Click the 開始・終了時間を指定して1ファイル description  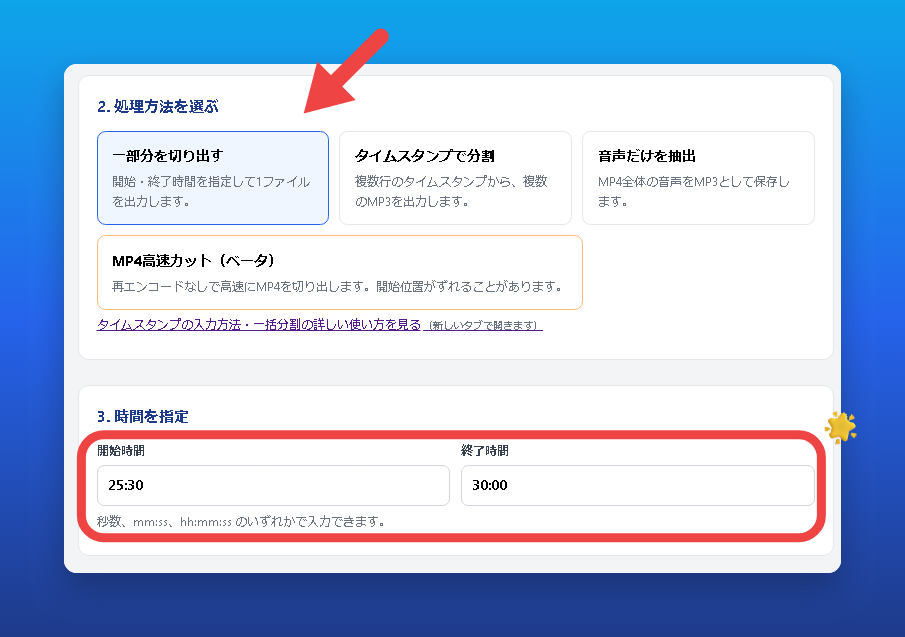pos(211,192)
